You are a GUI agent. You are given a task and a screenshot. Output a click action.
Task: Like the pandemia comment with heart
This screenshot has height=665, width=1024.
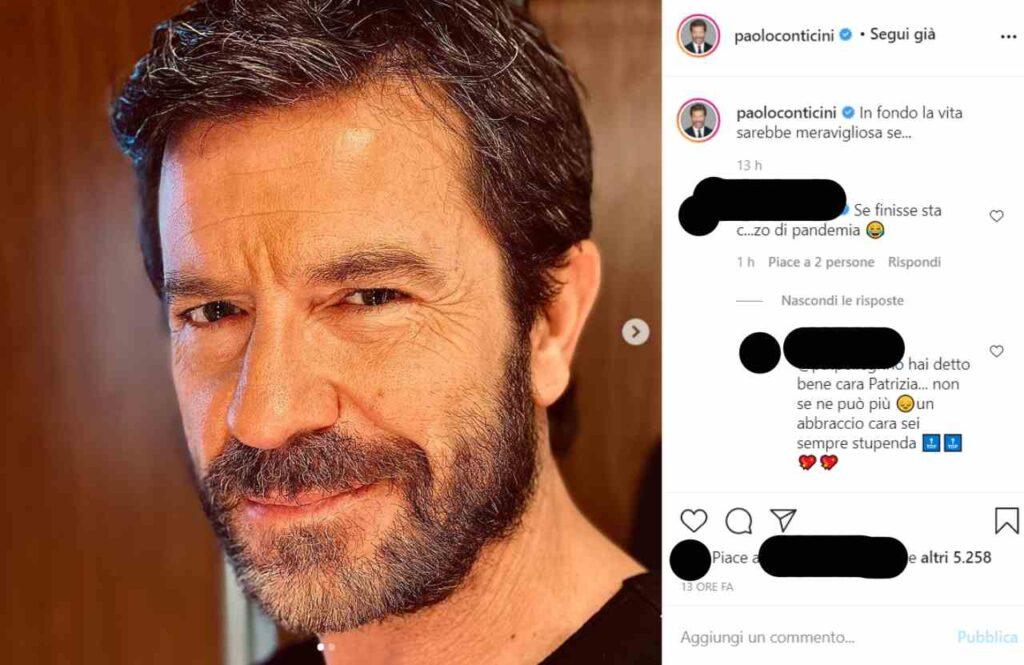[996, 216]
